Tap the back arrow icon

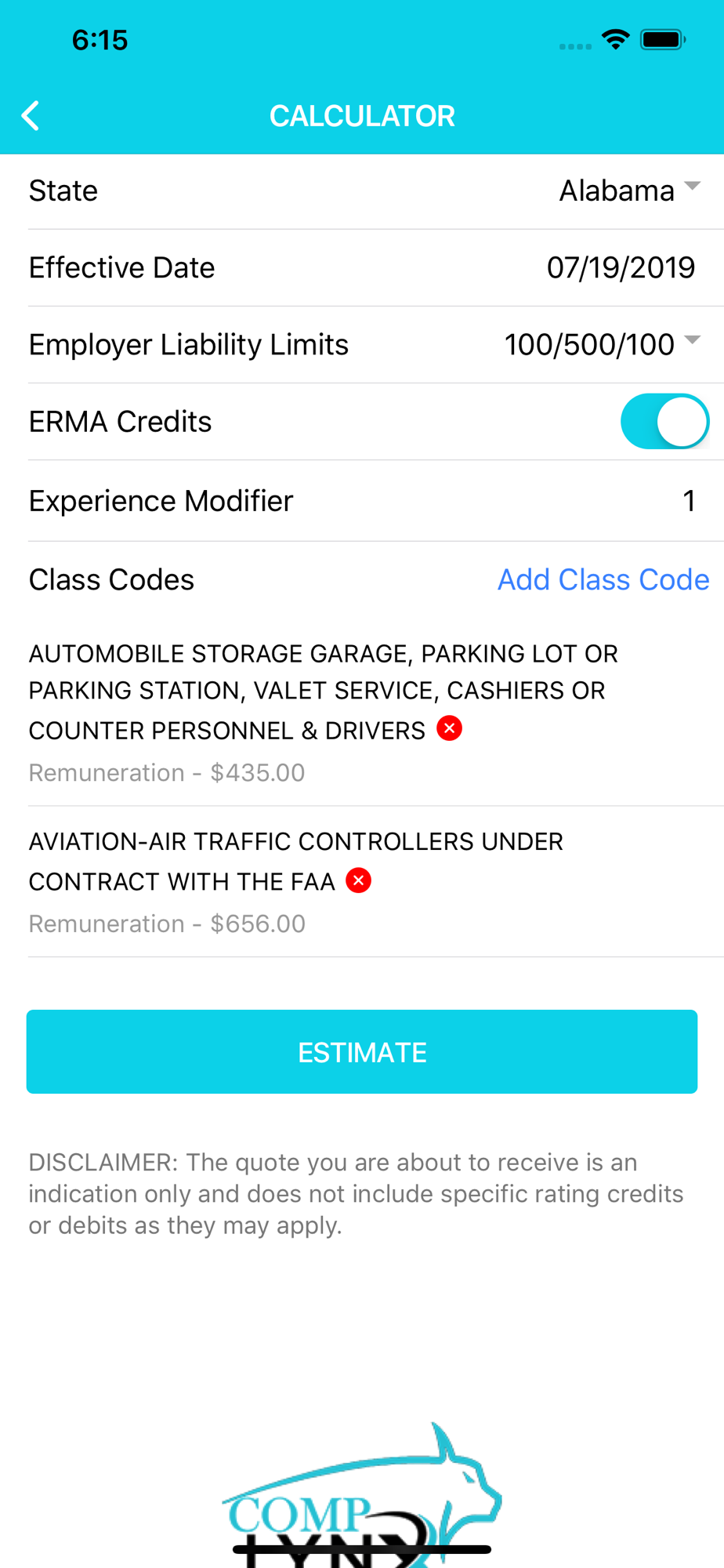pos(31,116)
